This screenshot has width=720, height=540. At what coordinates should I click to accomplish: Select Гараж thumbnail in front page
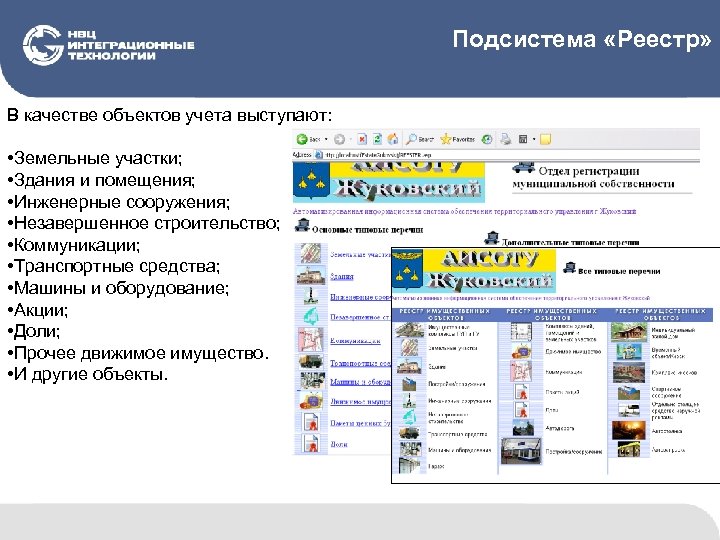(410, 465)
